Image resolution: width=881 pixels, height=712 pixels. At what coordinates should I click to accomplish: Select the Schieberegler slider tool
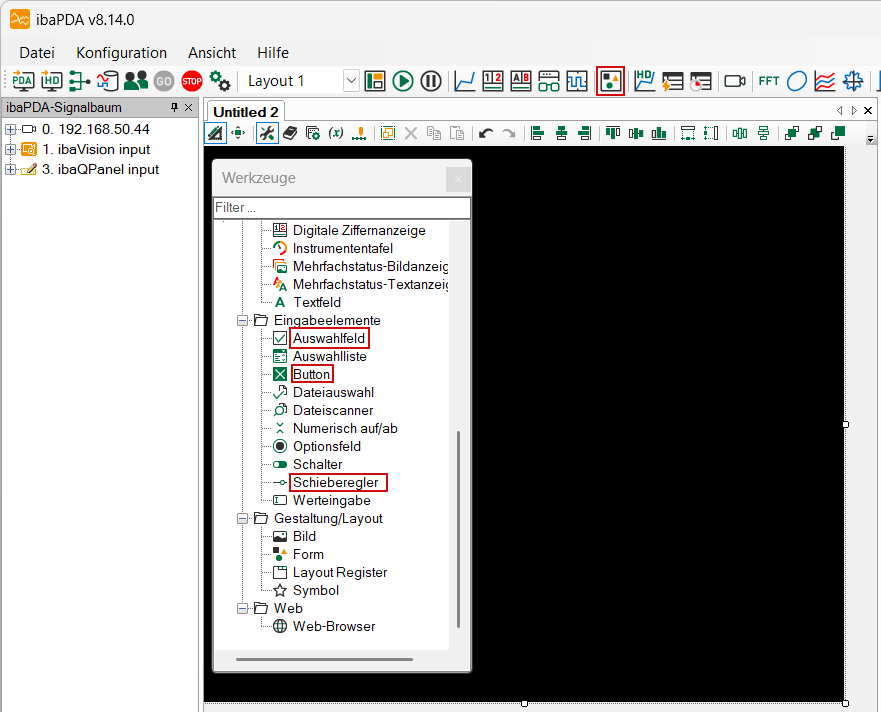point(336,482)
